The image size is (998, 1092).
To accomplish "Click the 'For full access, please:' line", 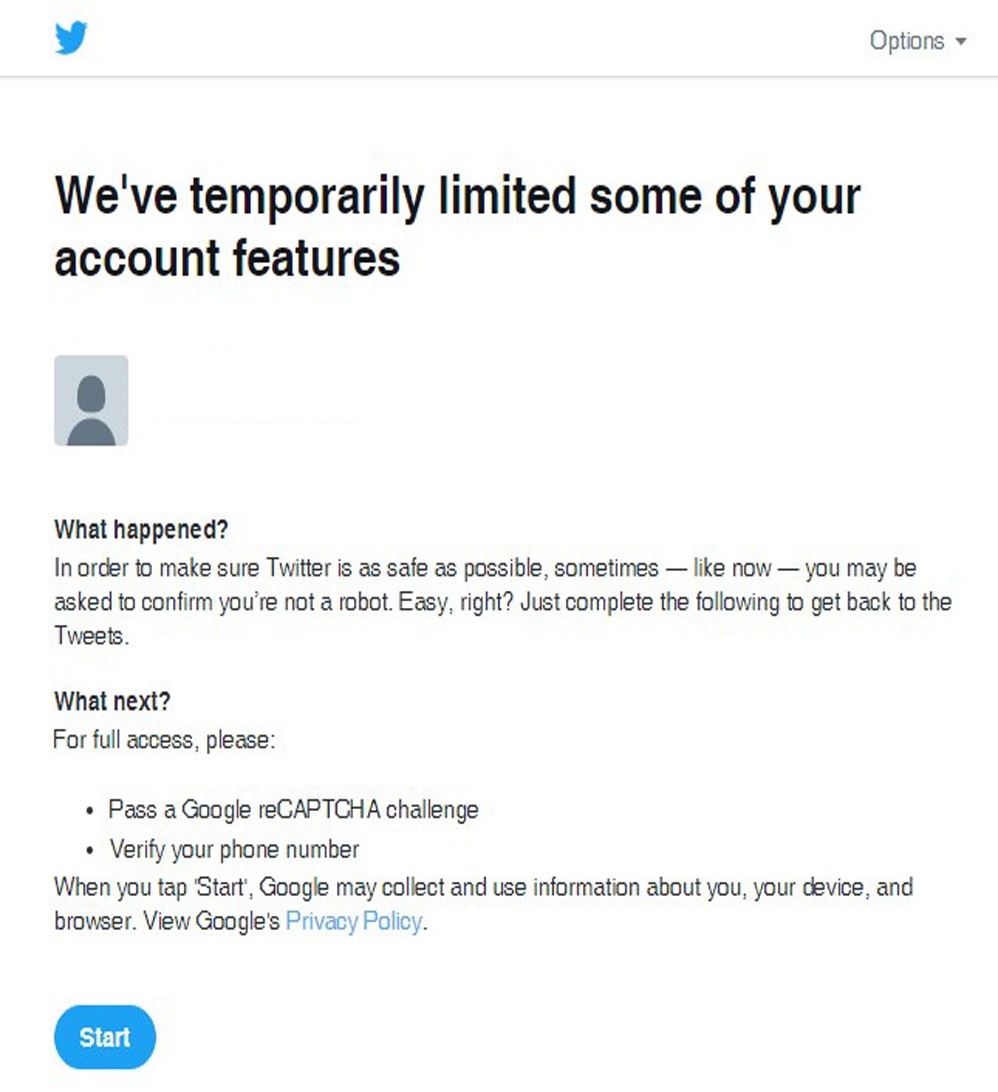I will tap(164, 742).
